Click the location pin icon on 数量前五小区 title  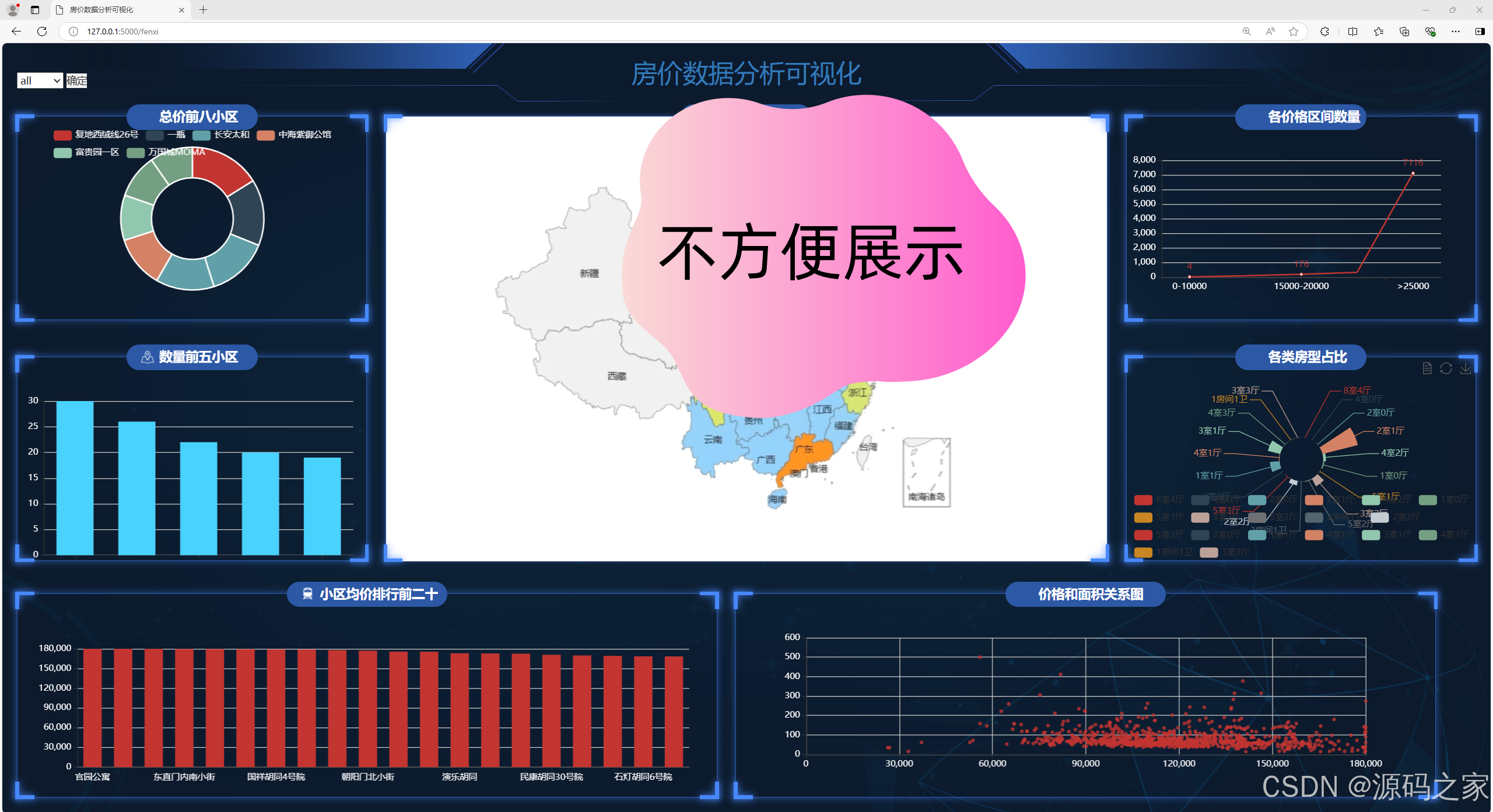click(x=147, y=357)
